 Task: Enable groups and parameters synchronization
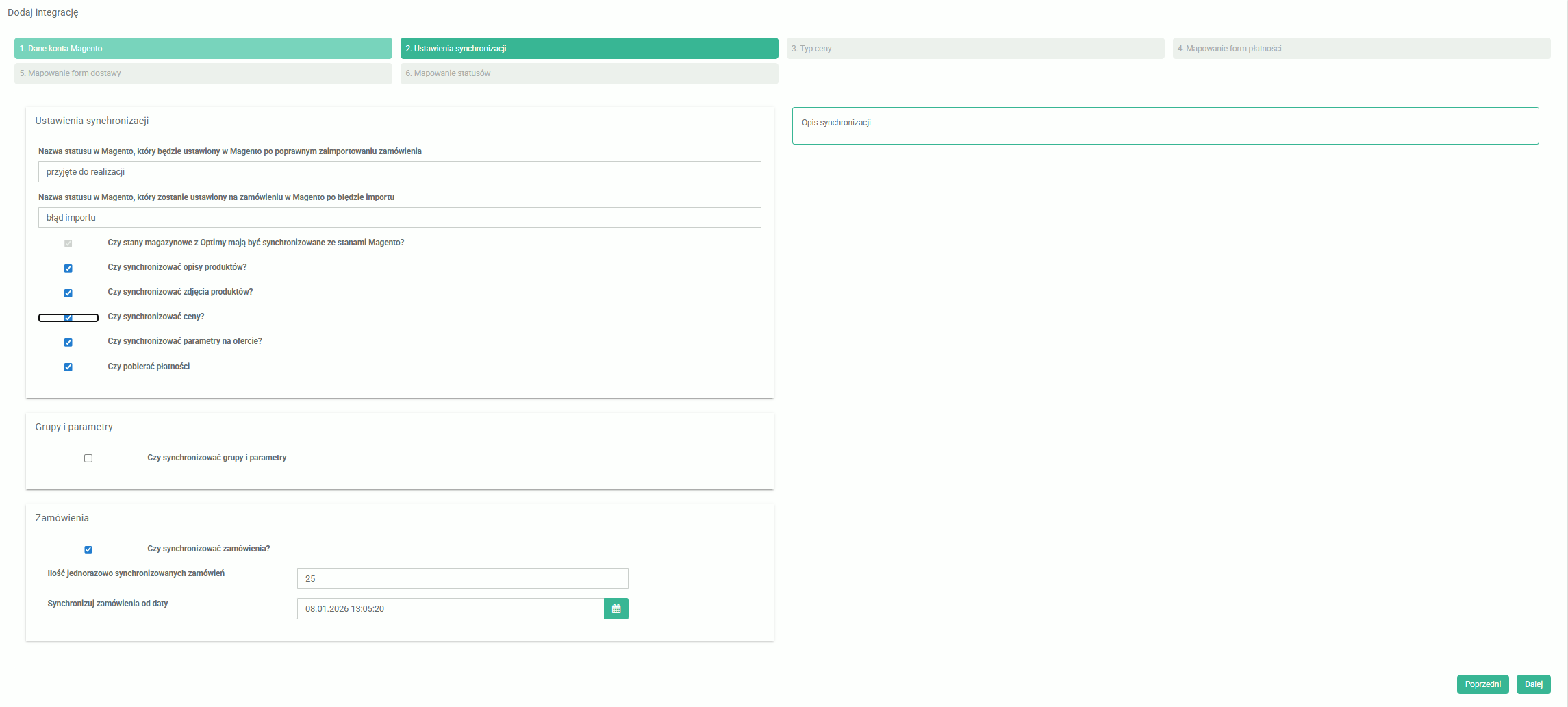point(88,458)
